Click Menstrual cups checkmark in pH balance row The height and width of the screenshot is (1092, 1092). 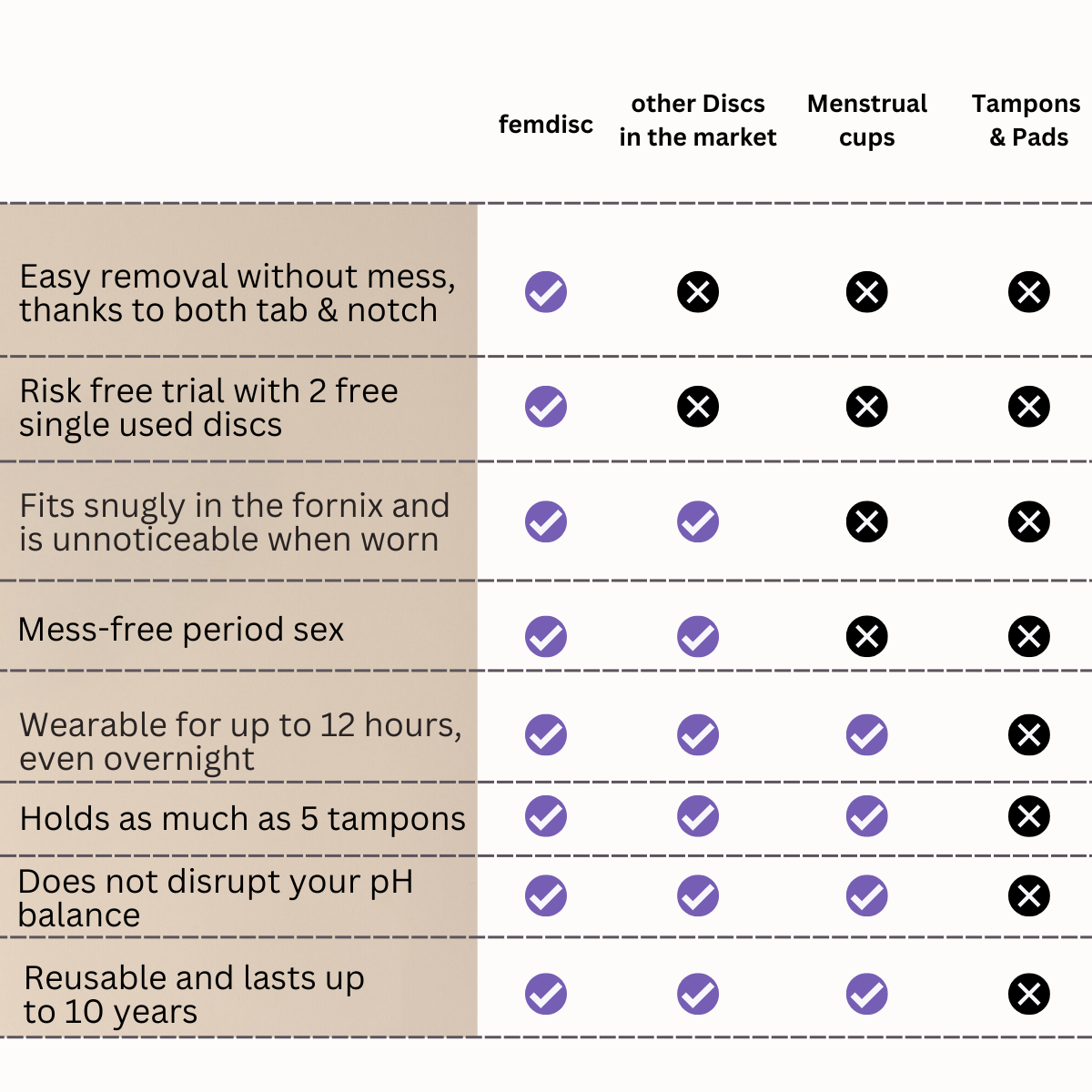(x=867, y=896)
